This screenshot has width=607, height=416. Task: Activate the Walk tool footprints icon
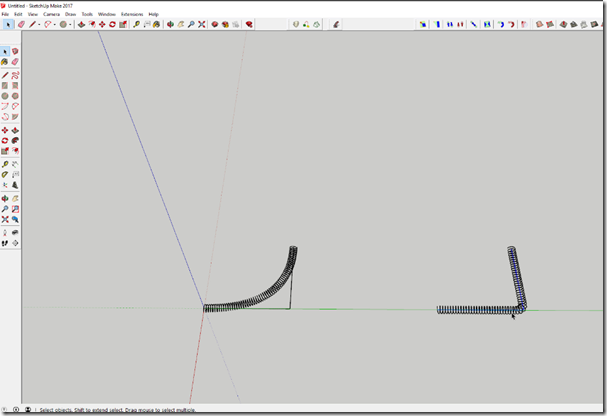tap(5, 243)
